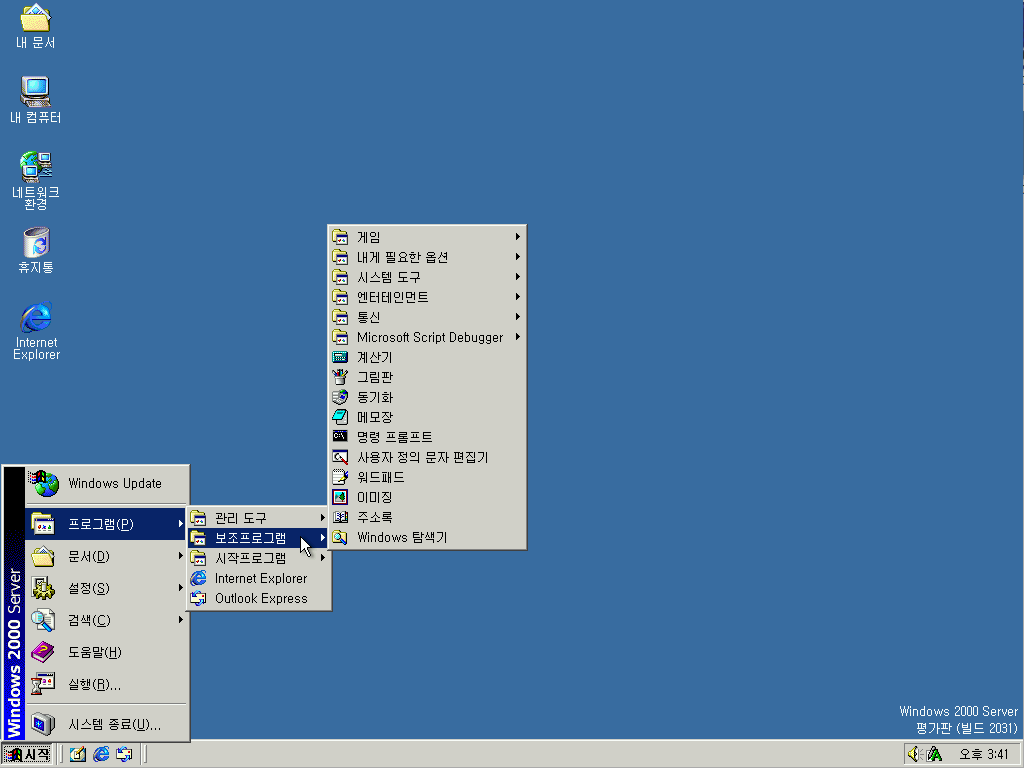Expand the 문서(D) submenu arrow
Image resolution: width=1024 pixels, height=768 pixels.
180,556
